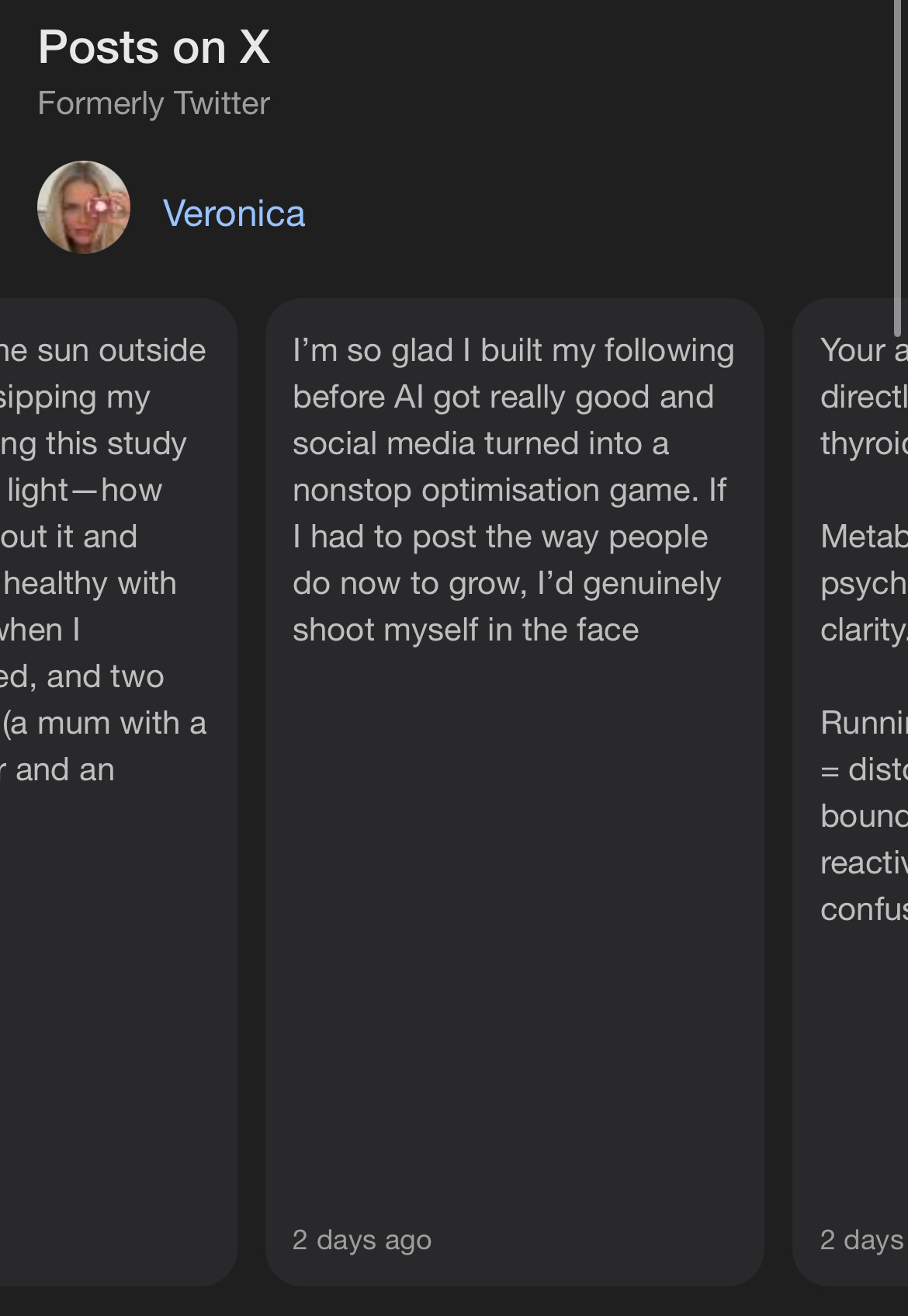Tap the this study line in the left card
This screenshot has width=908, height=1316.
click(x=94, y=443)
